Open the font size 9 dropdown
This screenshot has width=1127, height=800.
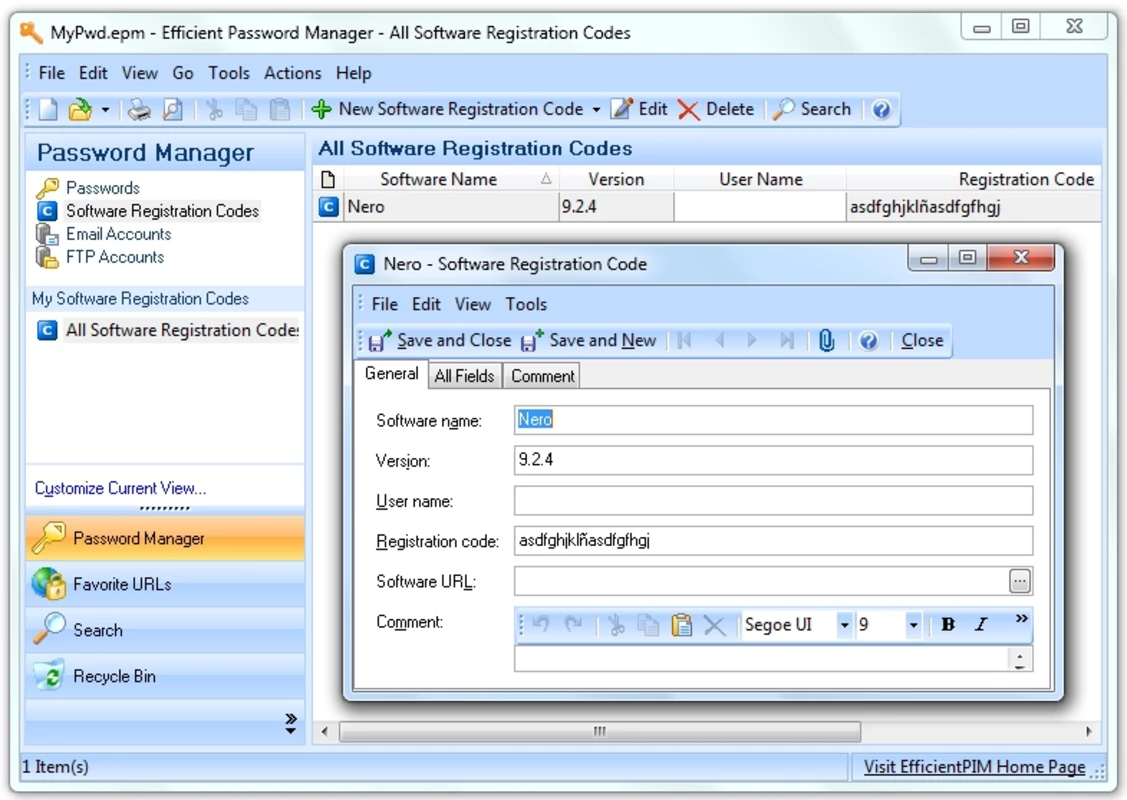click(x=914, y=625)
